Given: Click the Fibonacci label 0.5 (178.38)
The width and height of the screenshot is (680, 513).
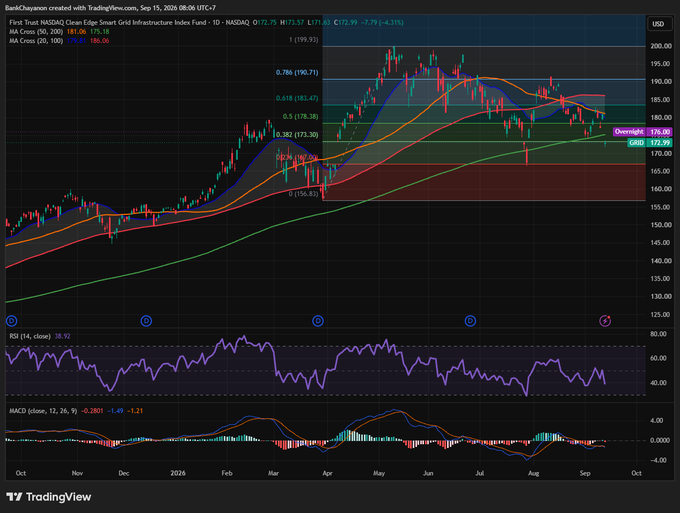Looking at the screenshot, I should (301, 117).
